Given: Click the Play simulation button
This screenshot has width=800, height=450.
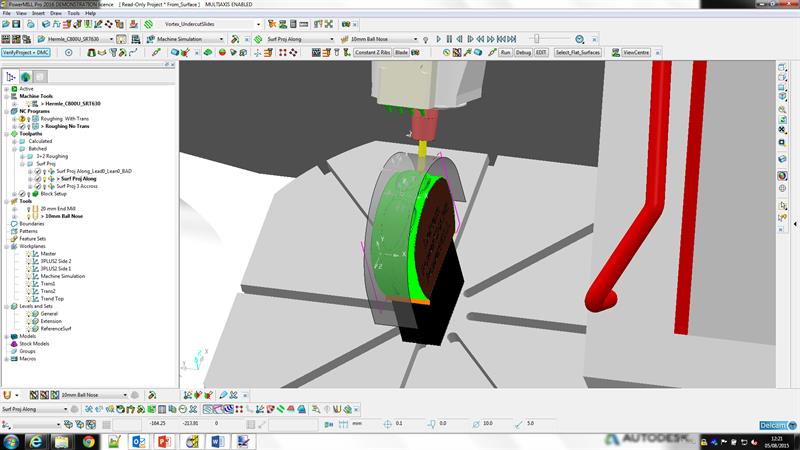Looking at the screenshot, I should [438, 39].
